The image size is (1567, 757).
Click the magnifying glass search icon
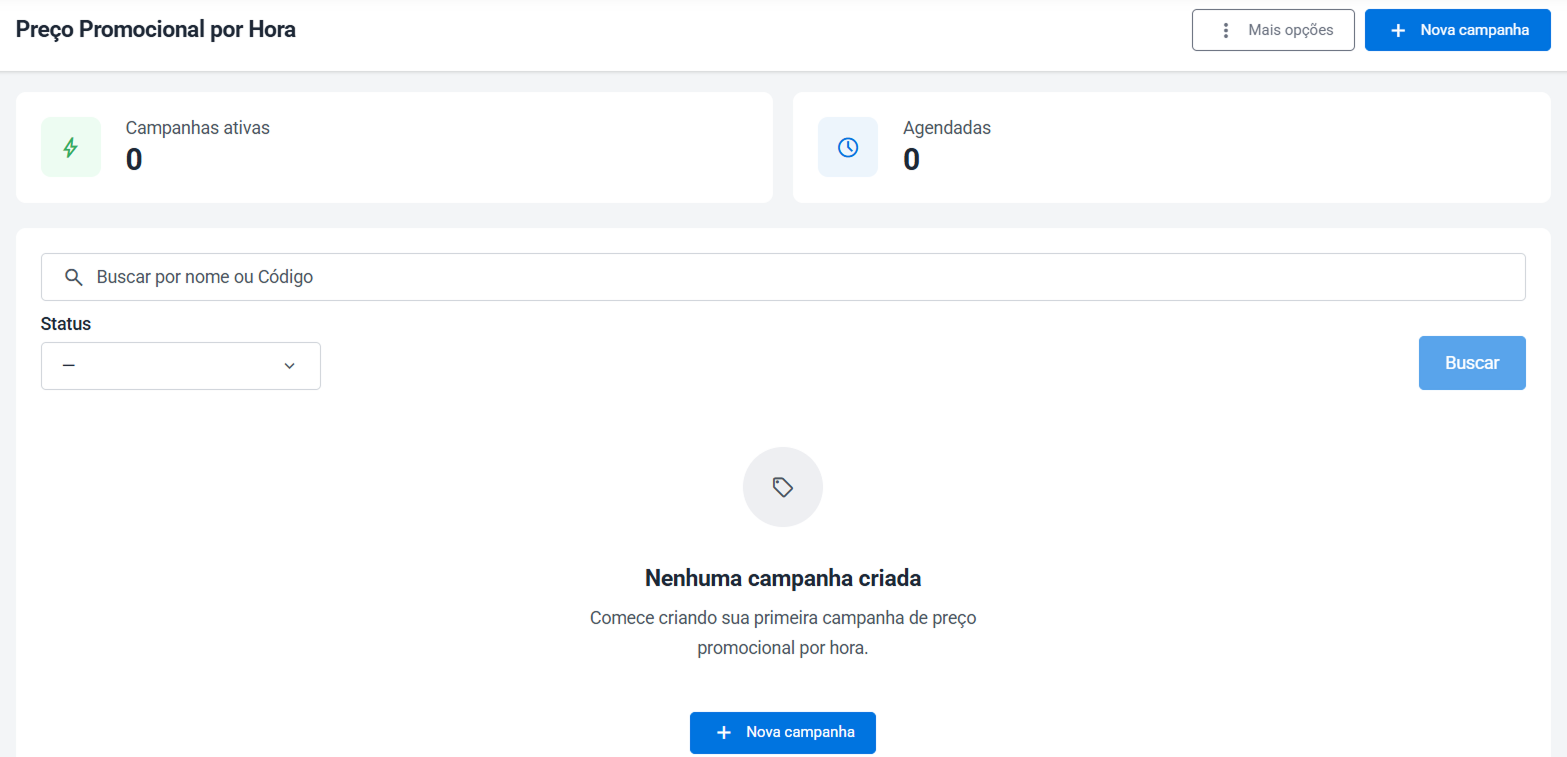73,277
